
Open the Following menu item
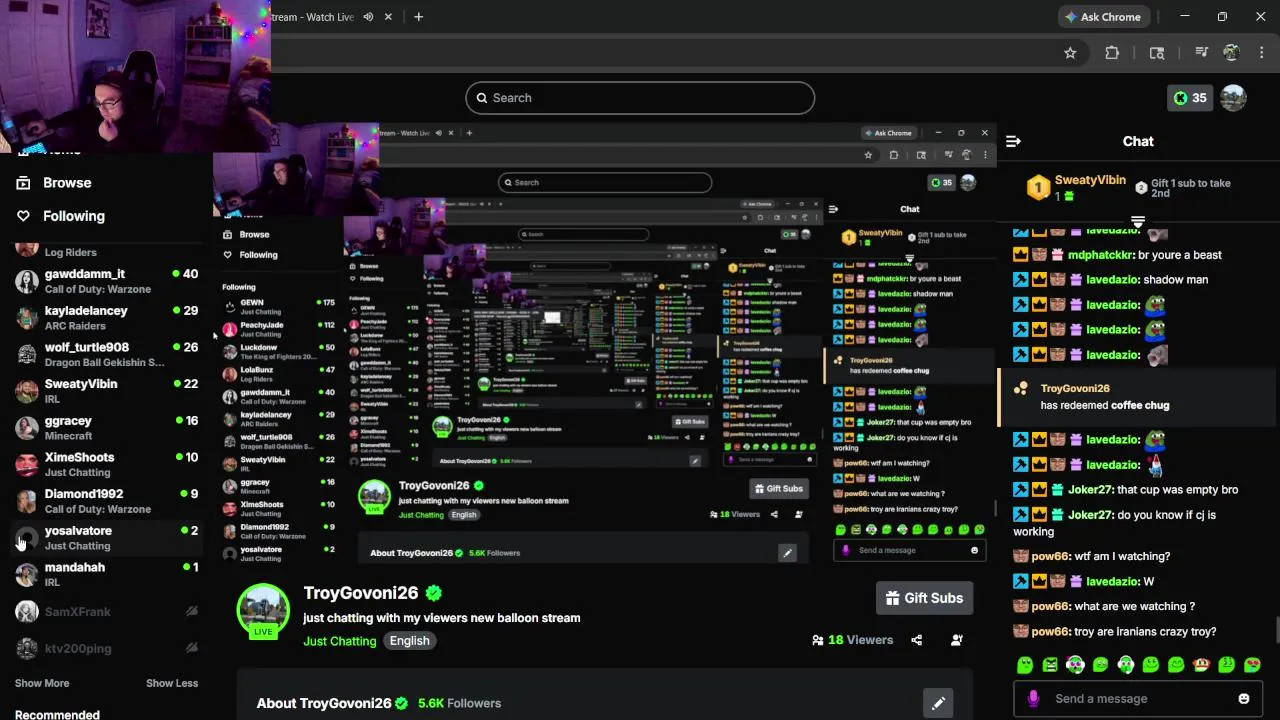tap(74, 216)
